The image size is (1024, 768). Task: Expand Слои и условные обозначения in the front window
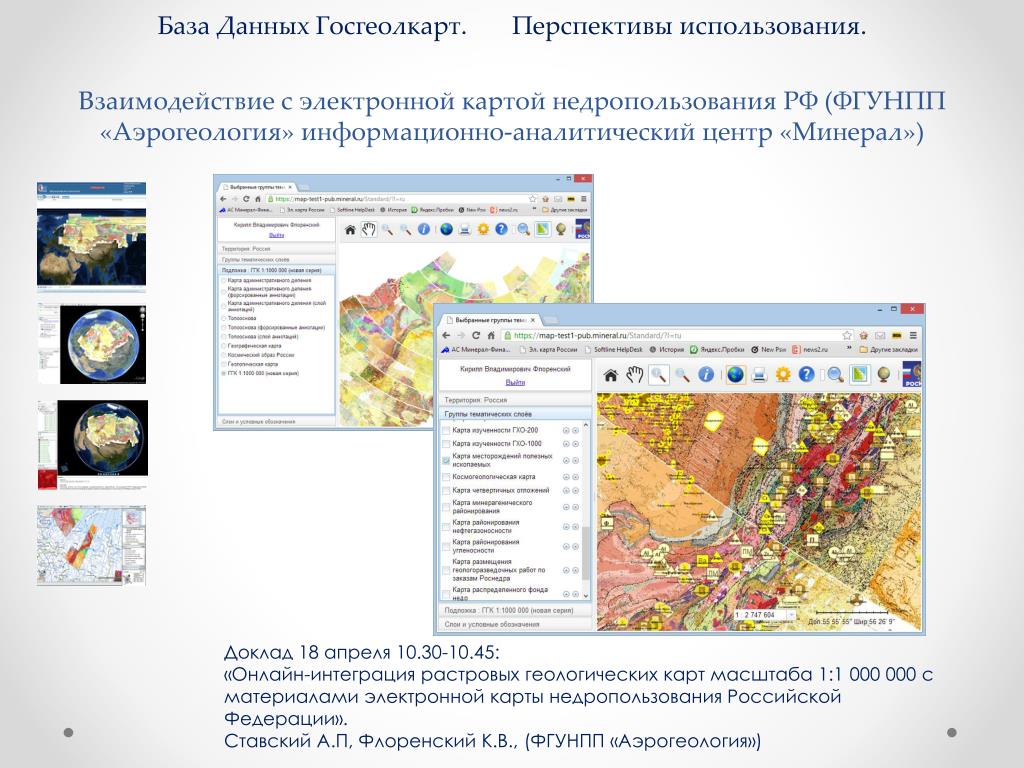(x=515, y=624)
